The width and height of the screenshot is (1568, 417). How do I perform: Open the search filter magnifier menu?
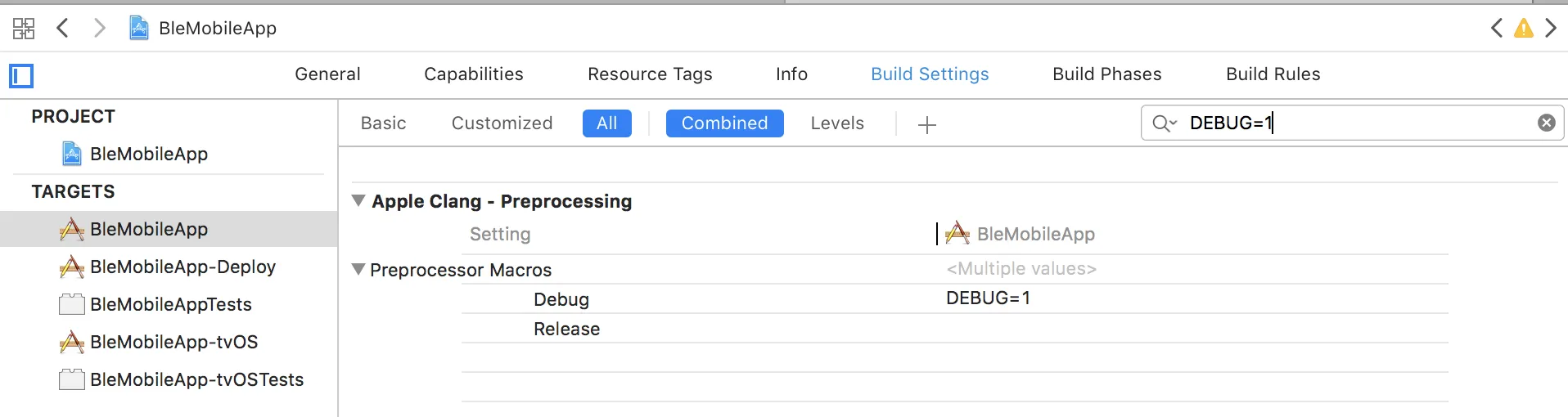click(1164, 123)
